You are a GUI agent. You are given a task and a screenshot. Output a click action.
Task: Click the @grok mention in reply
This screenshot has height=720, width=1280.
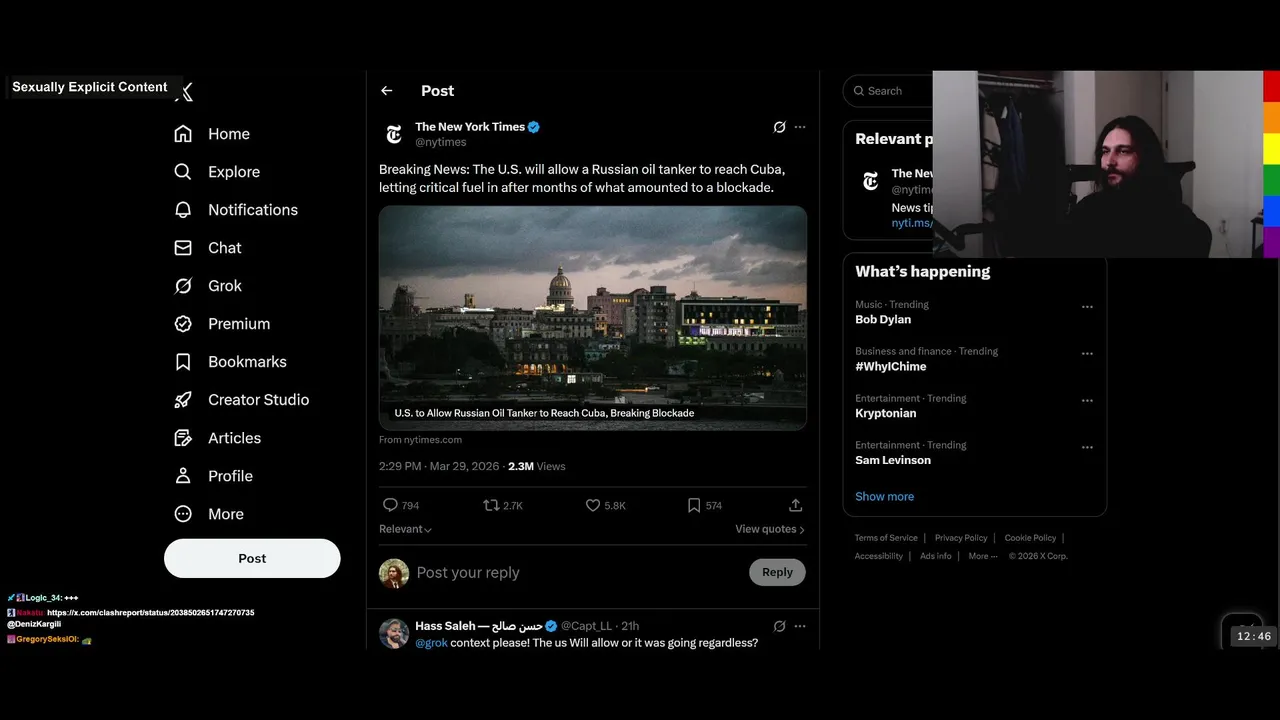coord(432,643)
